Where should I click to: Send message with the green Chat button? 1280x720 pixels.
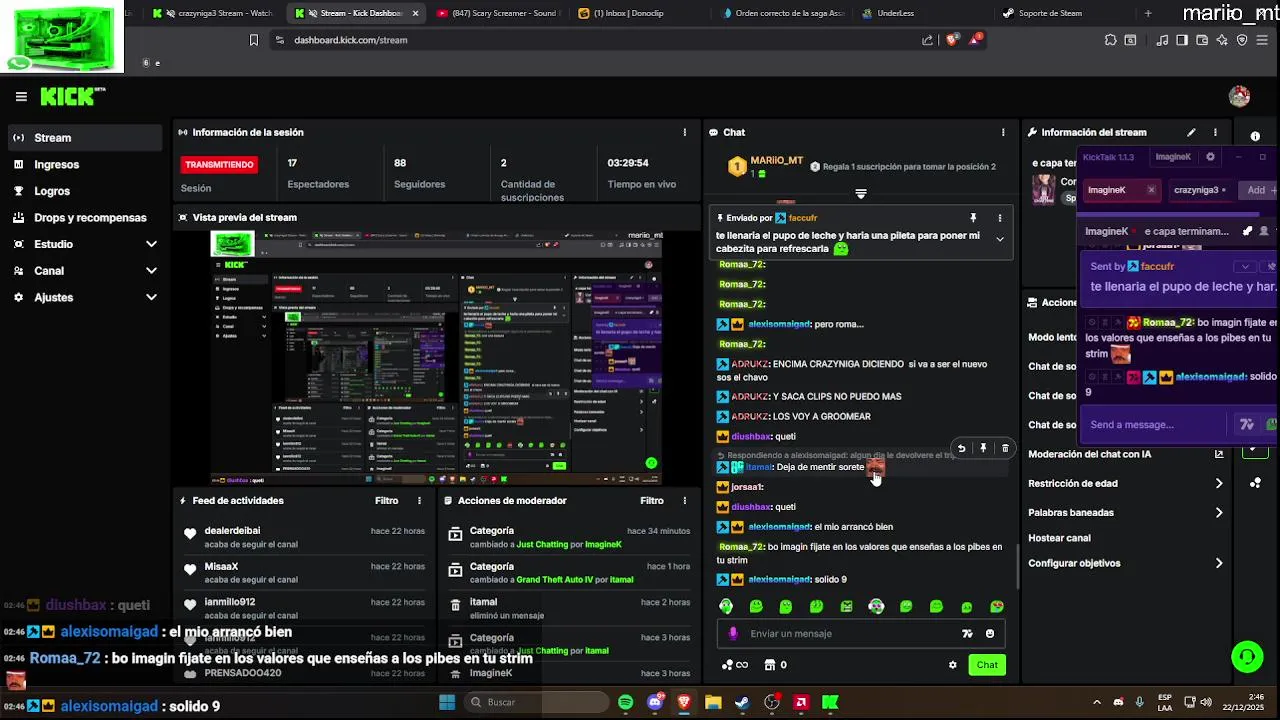(987, 665)
